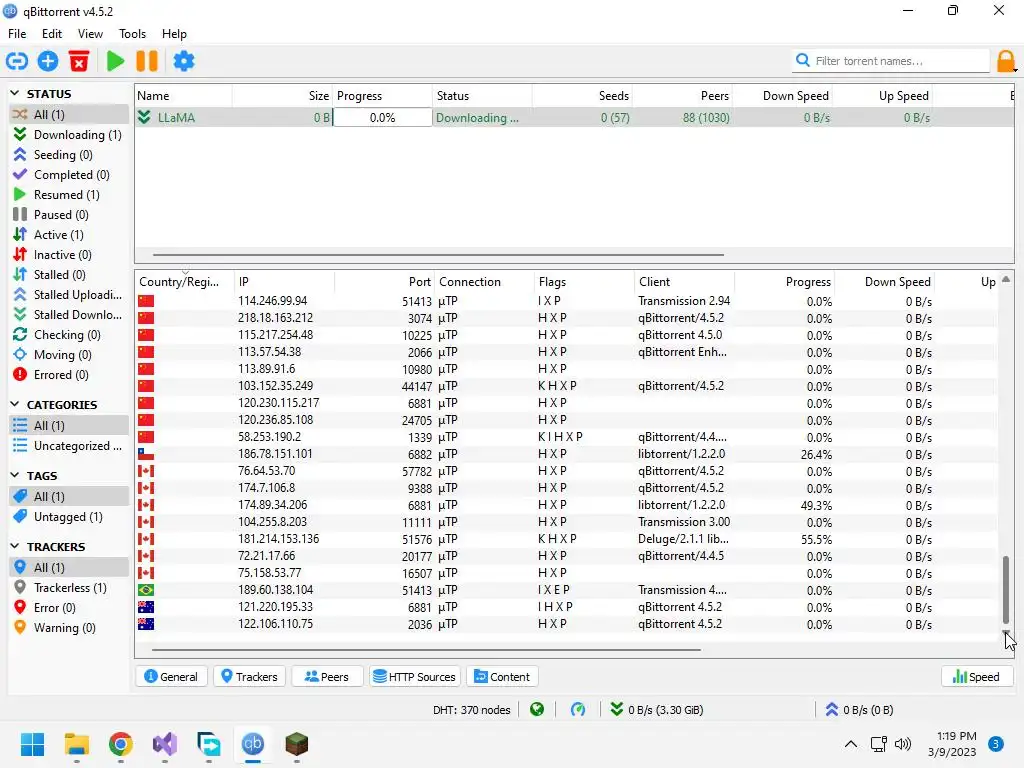Open the View menu

point(90,33)
